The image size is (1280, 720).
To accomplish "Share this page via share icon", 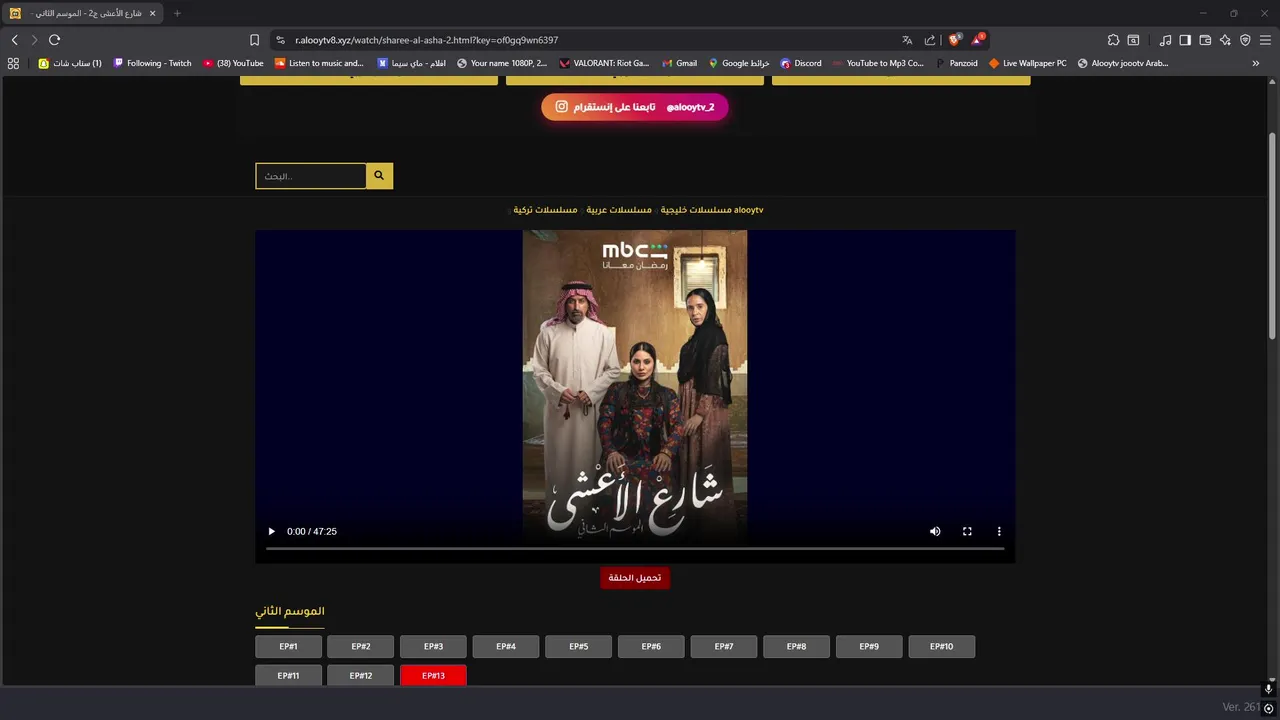I will pyautogui.click(x=930, y=40).
